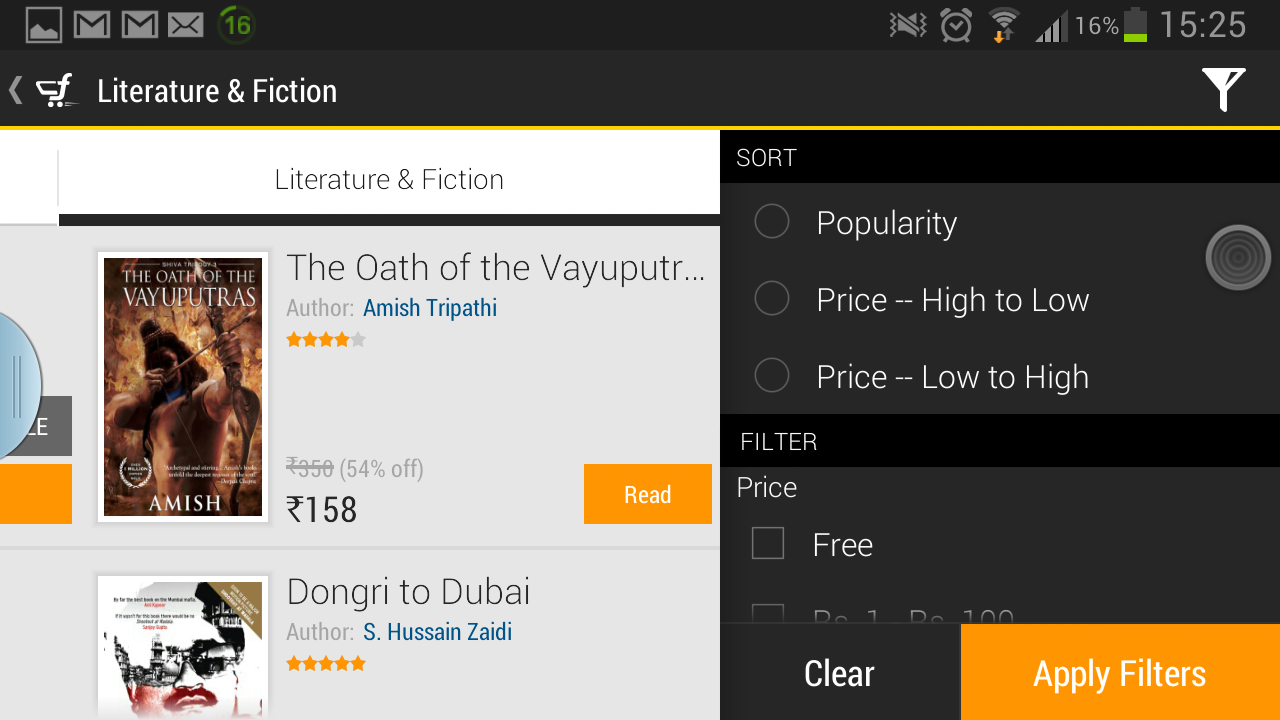Open the filter funnel icon
Screen dimensions: 1280x720
(1224, 89)
